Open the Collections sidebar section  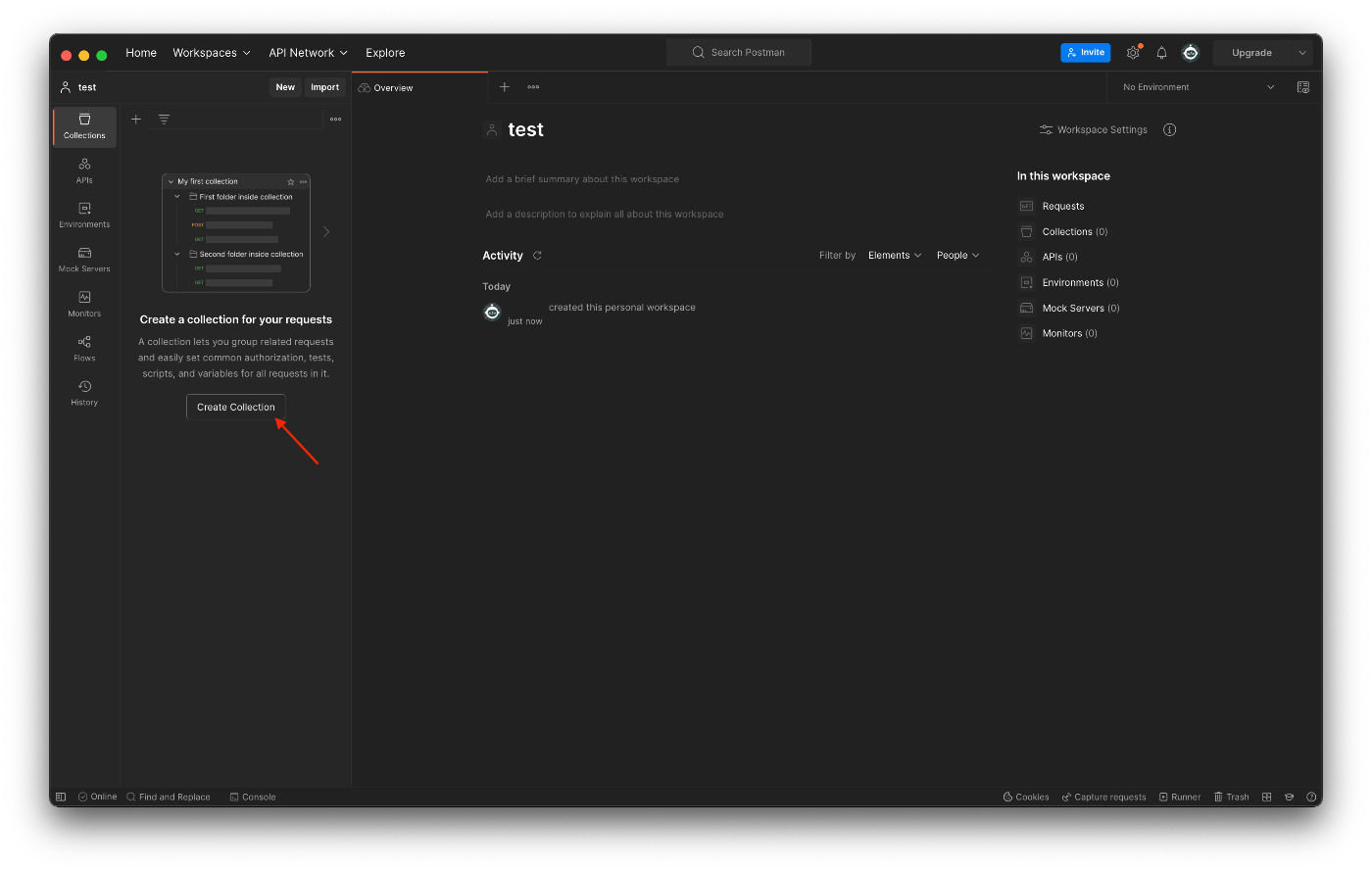tap(84, 126)
